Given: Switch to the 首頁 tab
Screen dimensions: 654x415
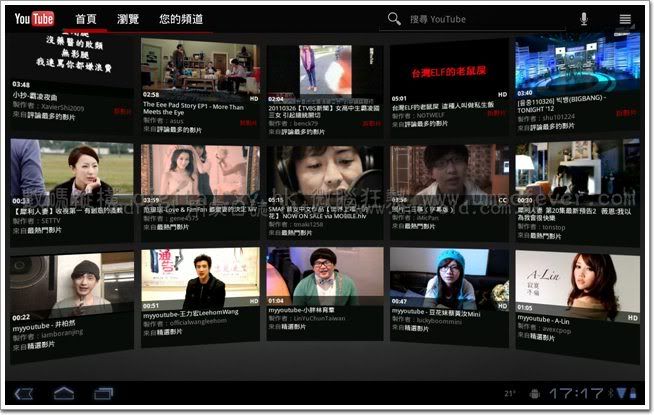Looking at the screenshot, I should (86, 19).
